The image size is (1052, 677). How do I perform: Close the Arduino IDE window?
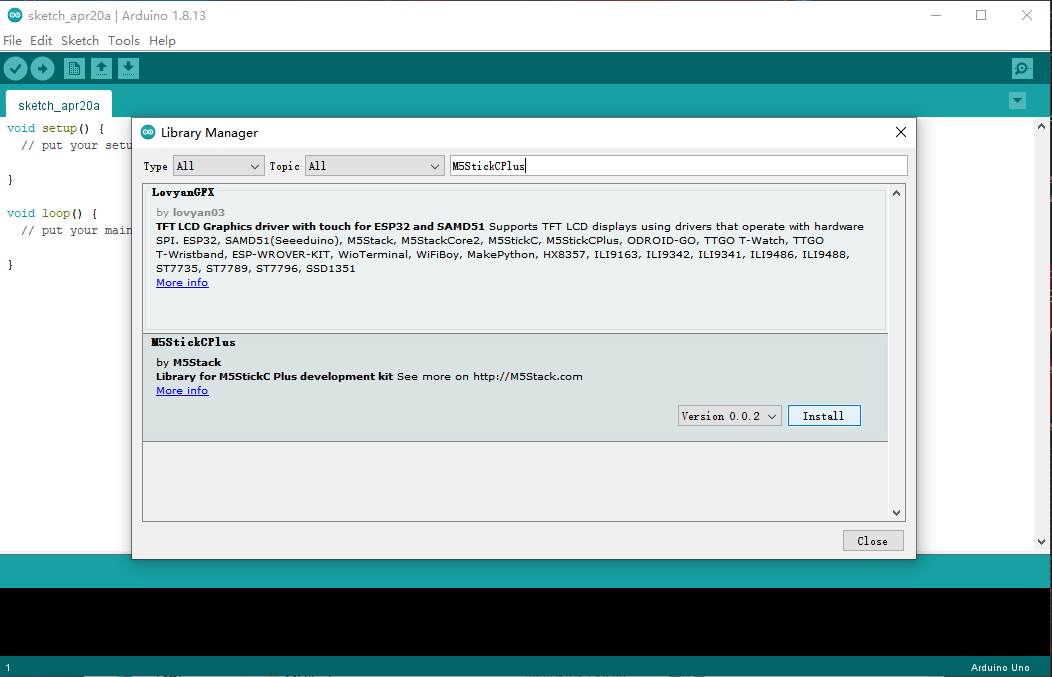coord(1027,15)
